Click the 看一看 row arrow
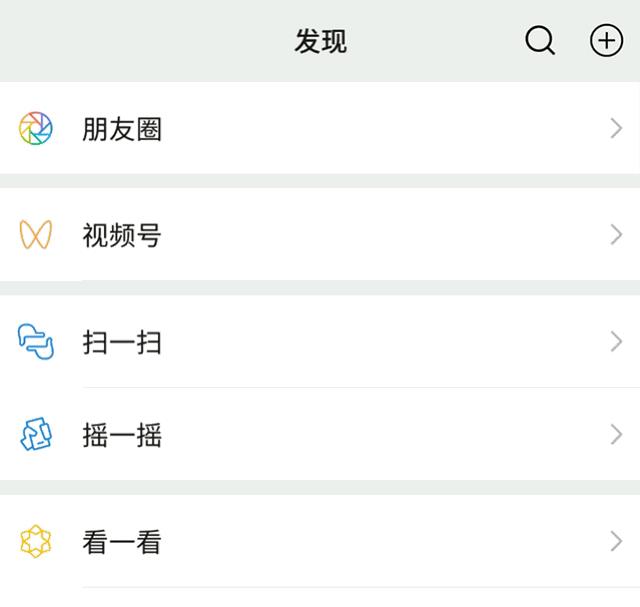Viewport: 640px width, 607px height. click(x=616, y=542)
